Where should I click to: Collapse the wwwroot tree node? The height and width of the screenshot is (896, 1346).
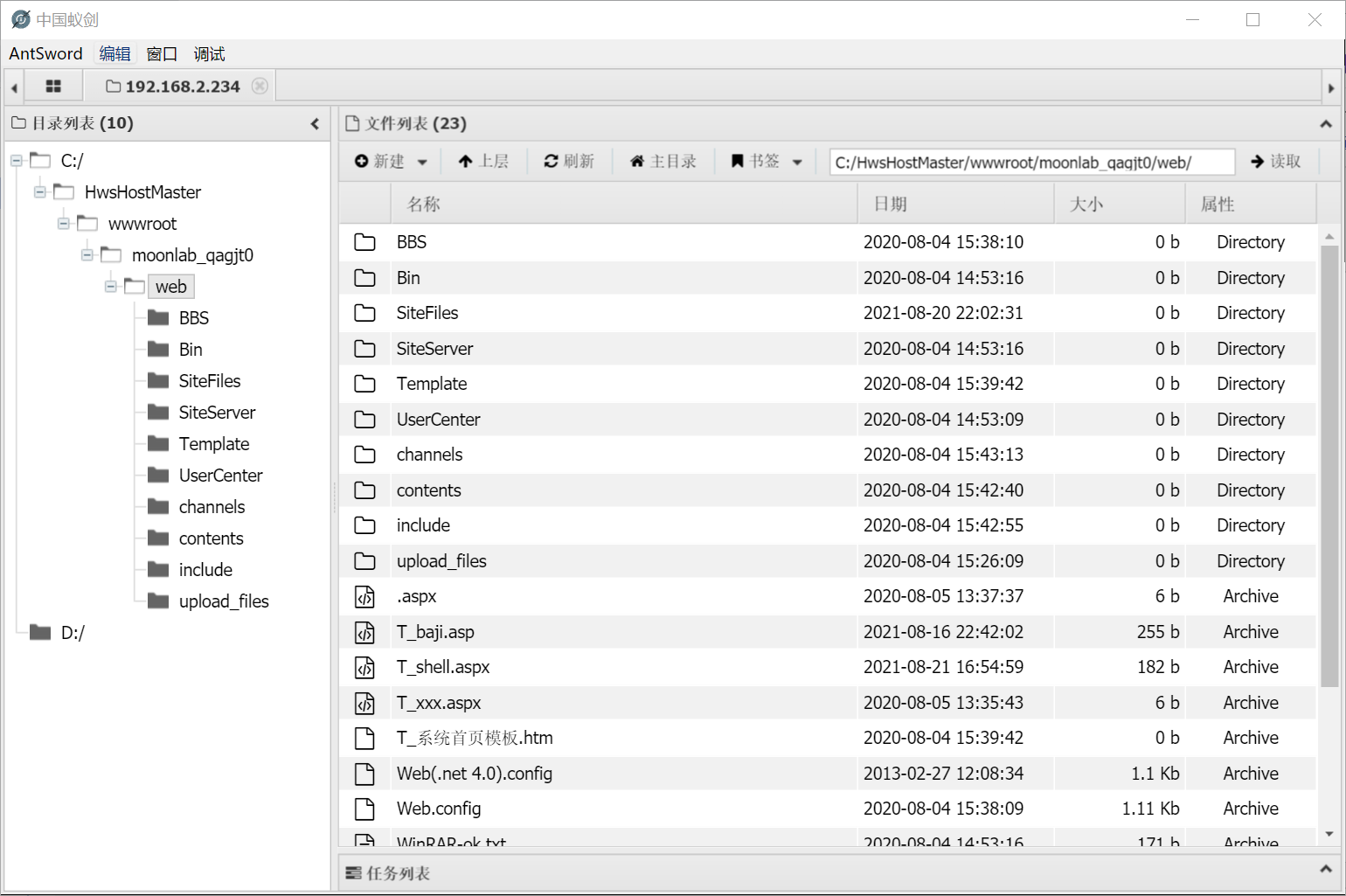coord(64,224)
